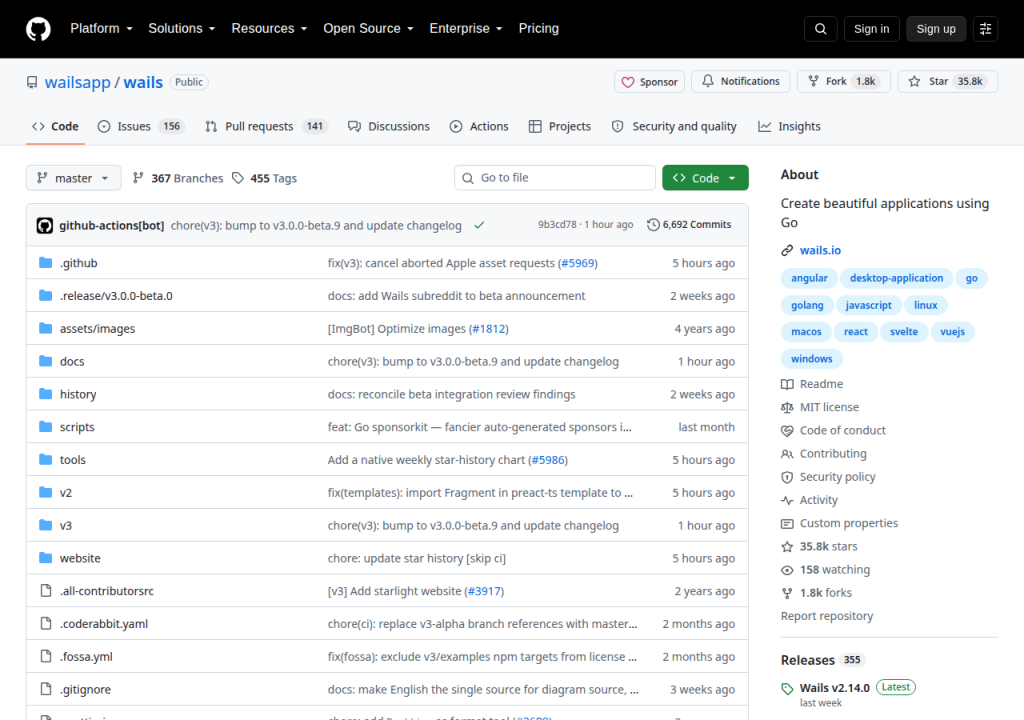The width and height of the screenshot is (1024, 720).
Task: Open the master branch selector
Action: point(73,178)
